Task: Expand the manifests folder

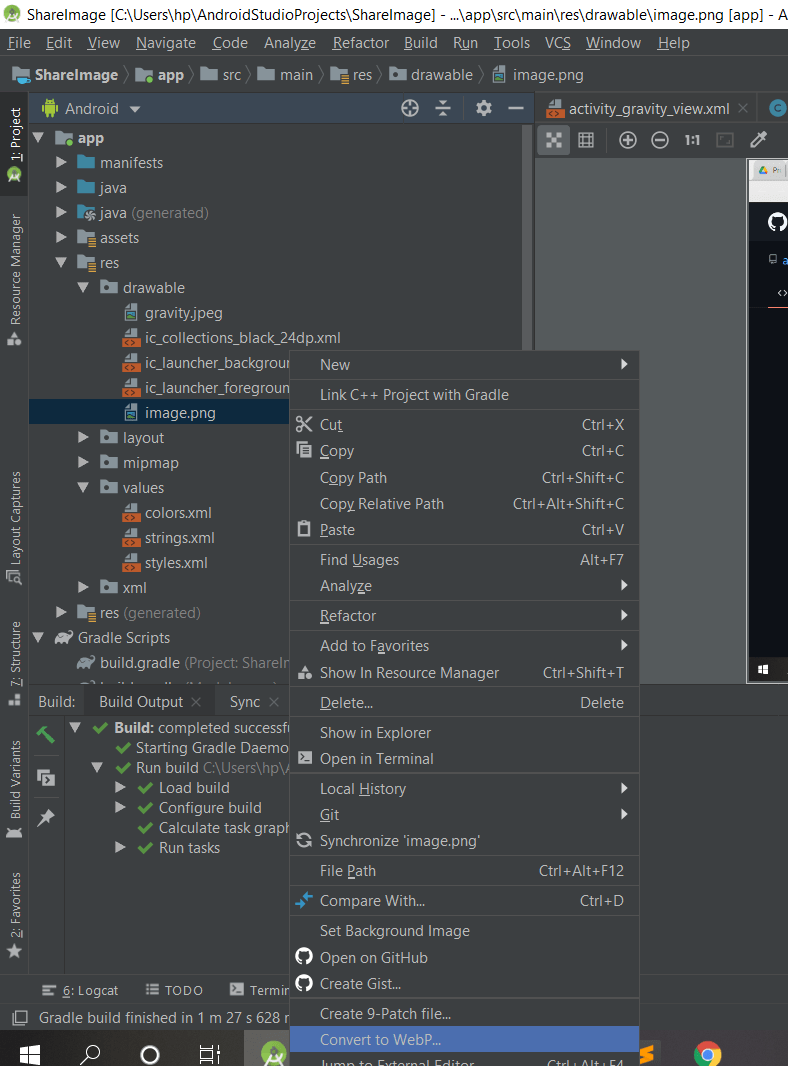Action: click(x=61, y=162)
